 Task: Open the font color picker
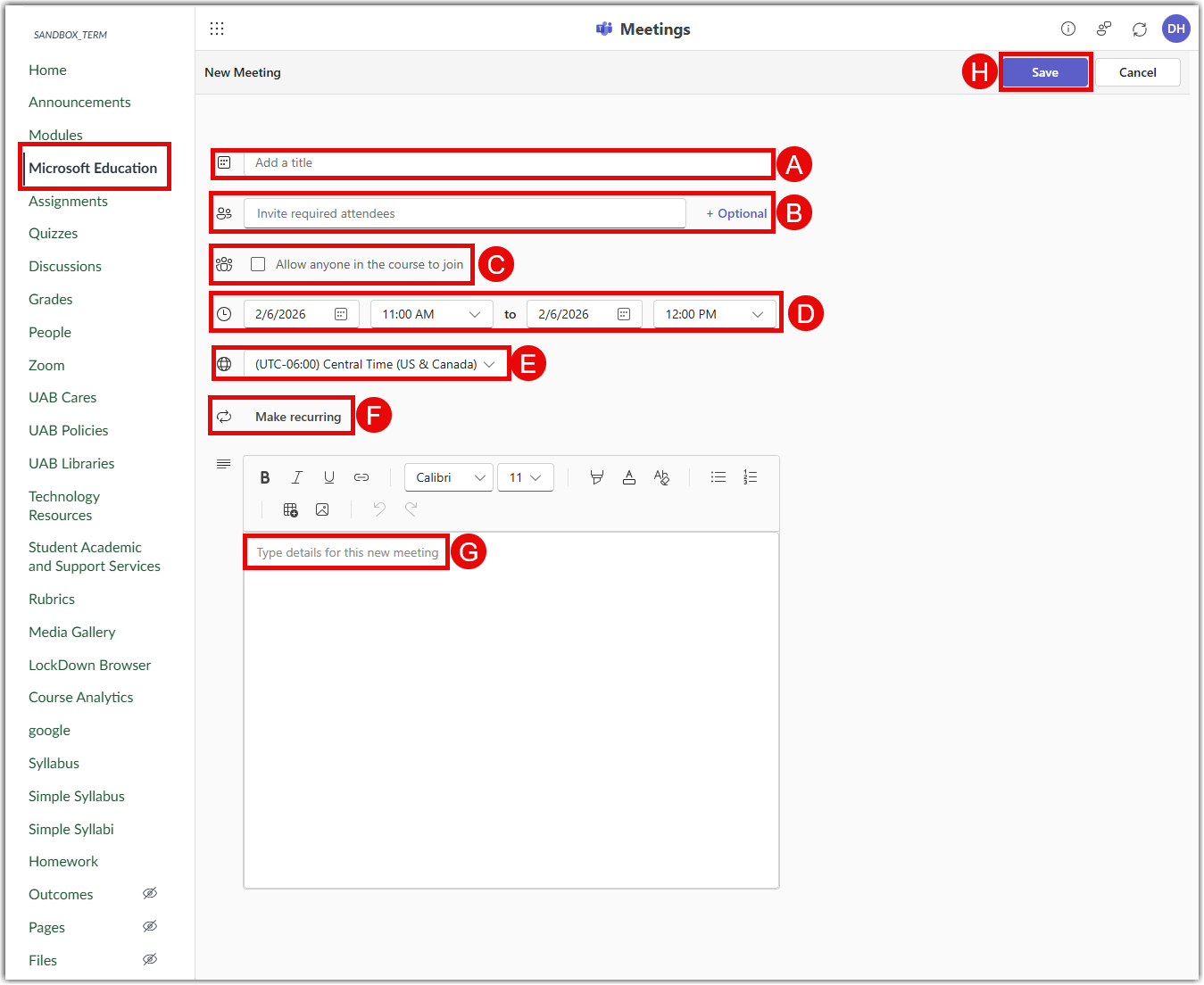coord(629,477)
